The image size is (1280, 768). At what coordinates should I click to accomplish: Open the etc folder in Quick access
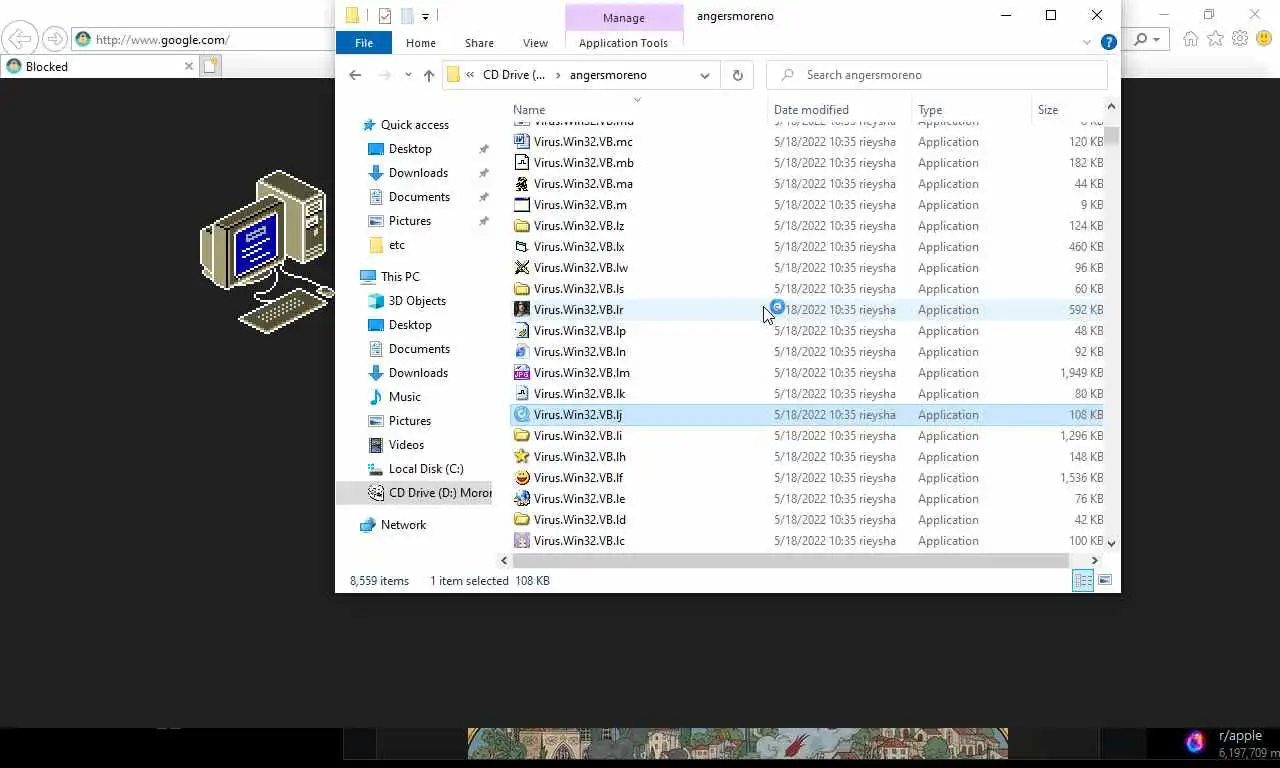click(x=397, y=245)
